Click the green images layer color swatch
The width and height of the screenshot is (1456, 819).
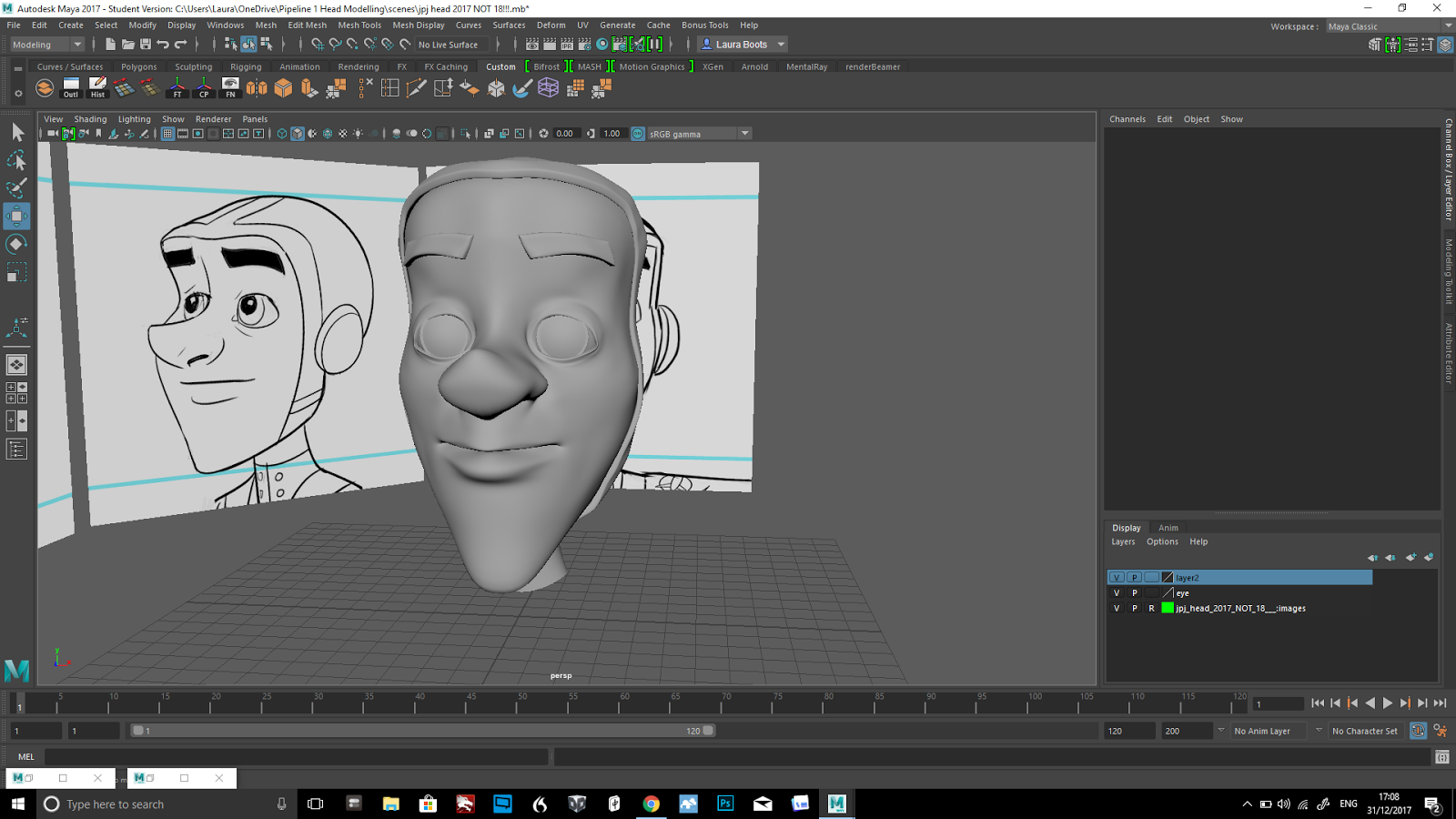[x=1168, y=609]
